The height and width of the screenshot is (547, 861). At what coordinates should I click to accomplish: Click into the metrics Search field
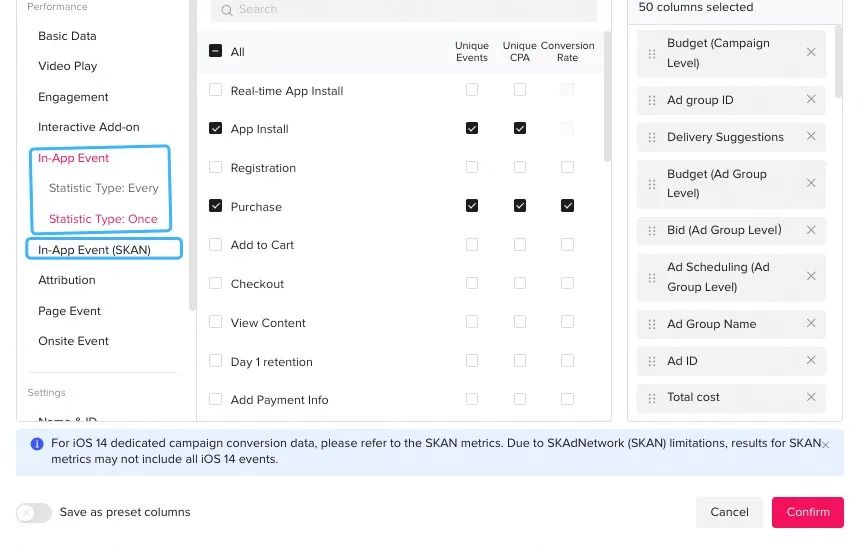coord(410,9)
